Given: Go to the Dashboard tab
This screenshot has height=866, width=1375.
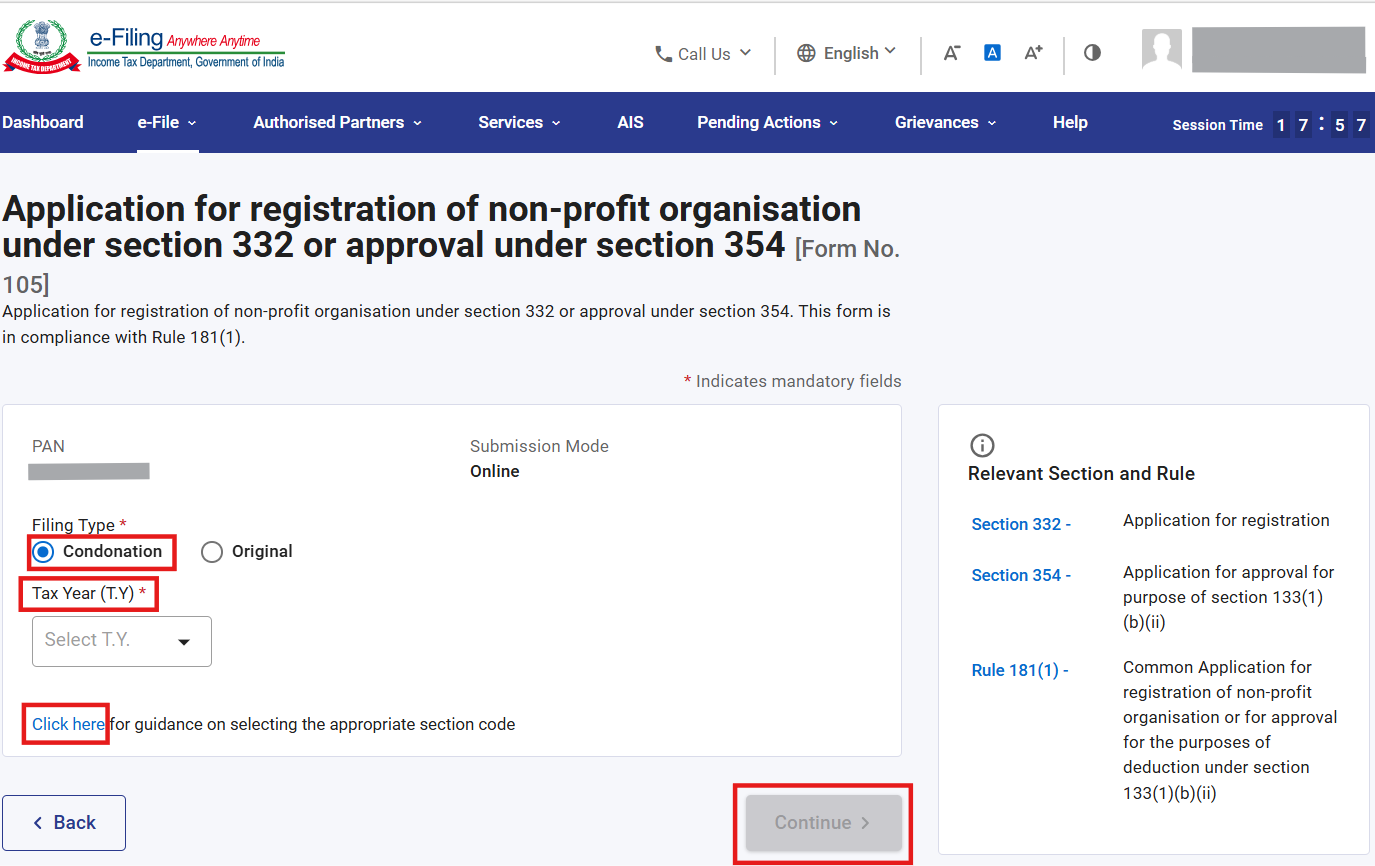Looking at the screenshot, I should click(43, 122).
